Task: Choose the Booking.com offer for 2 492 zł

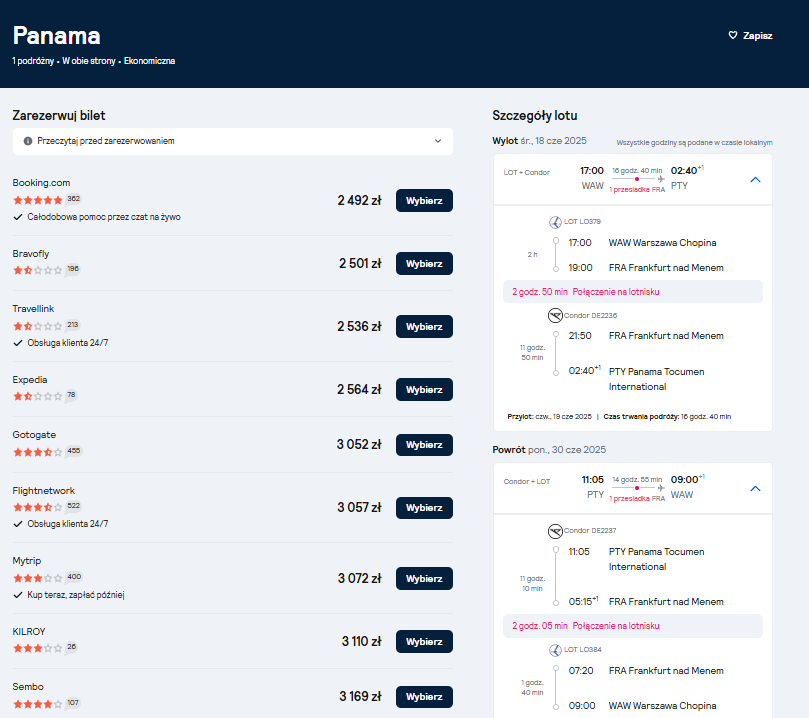Action: point(424,201)
